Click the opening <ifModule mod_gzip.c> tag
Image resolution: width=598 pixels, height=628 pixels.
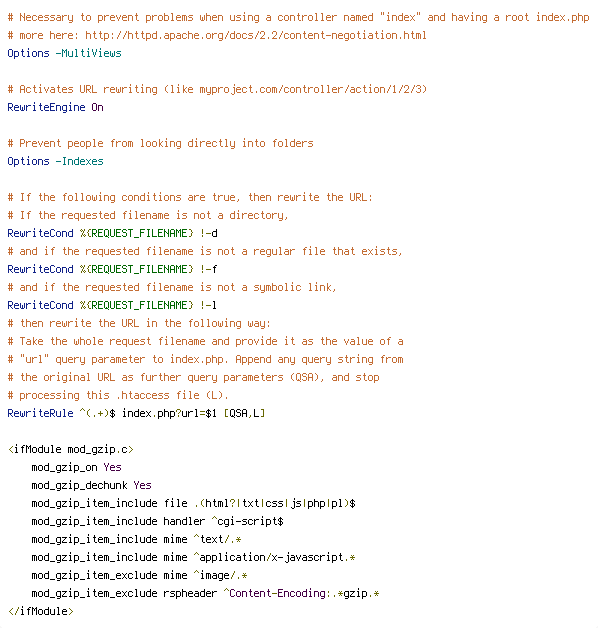70,449
